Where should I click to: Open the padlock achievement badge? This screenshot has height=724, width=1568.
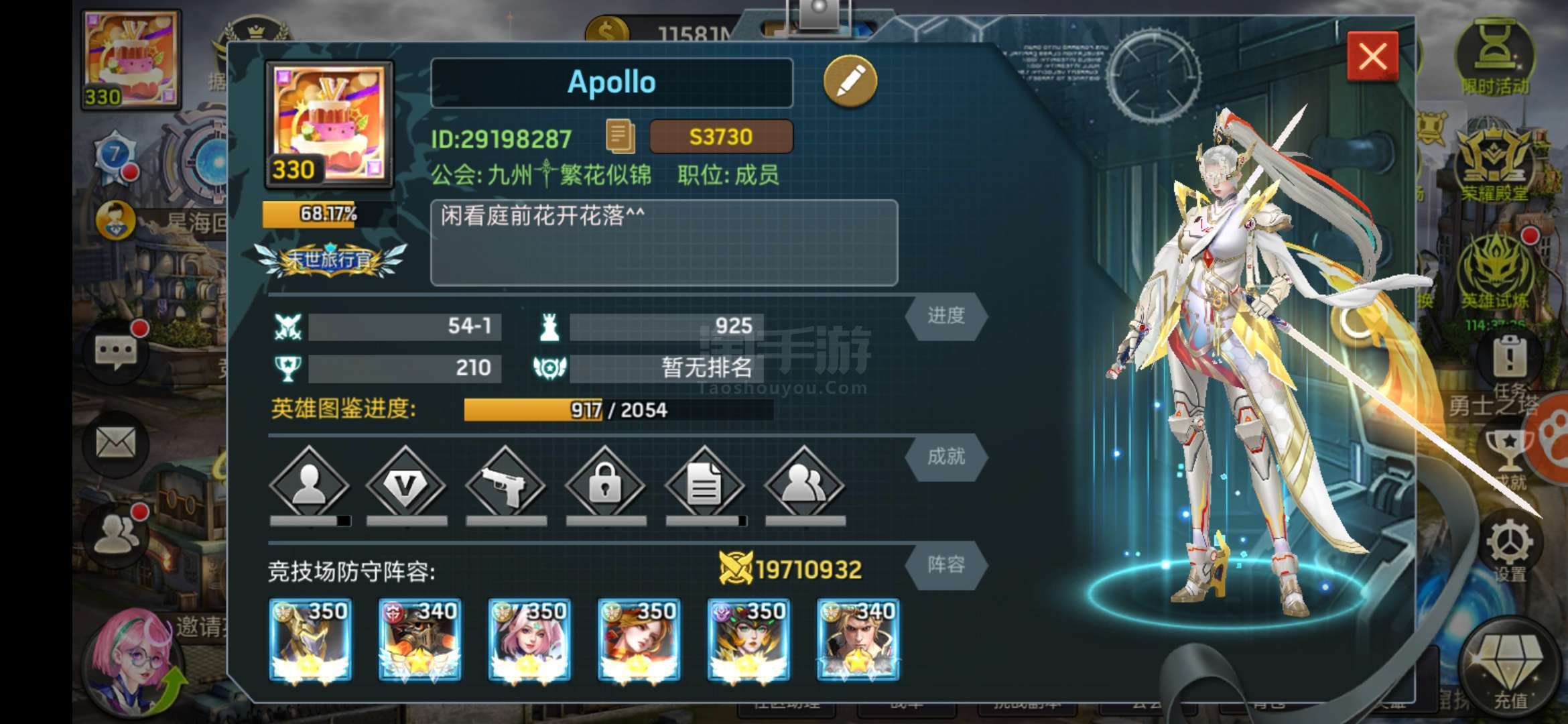605,484
